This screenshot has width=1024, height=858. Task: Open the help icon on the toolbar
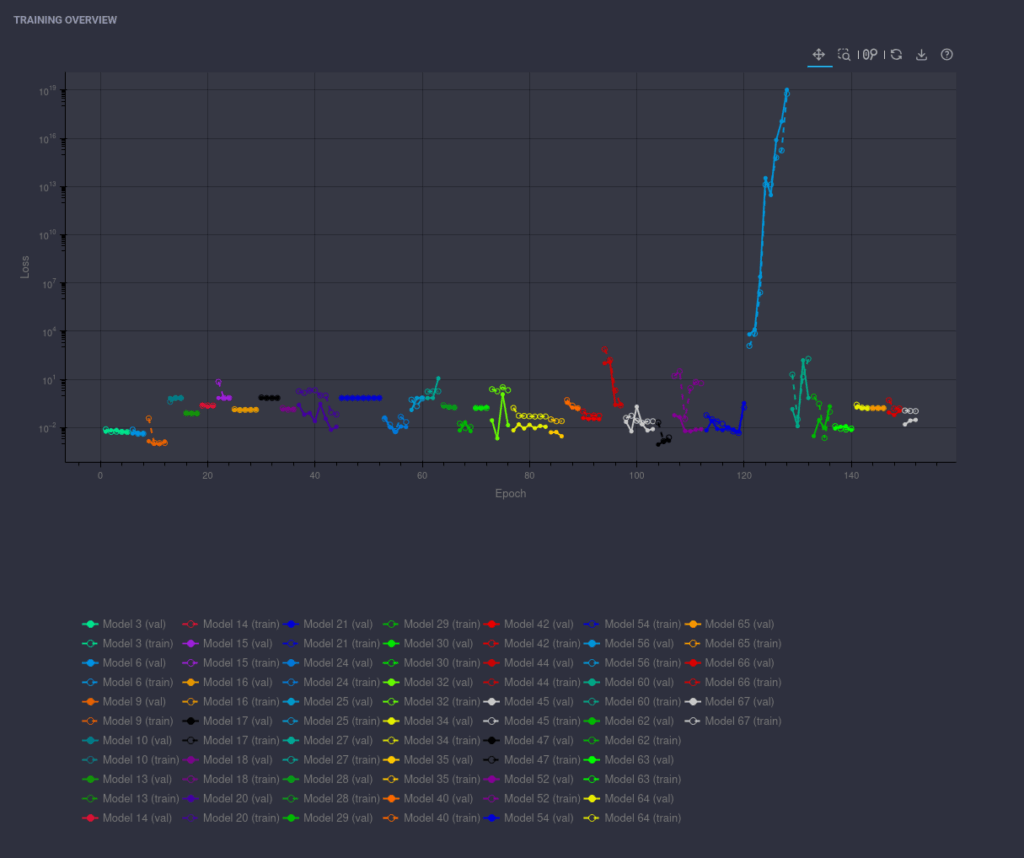coord(947,55)
